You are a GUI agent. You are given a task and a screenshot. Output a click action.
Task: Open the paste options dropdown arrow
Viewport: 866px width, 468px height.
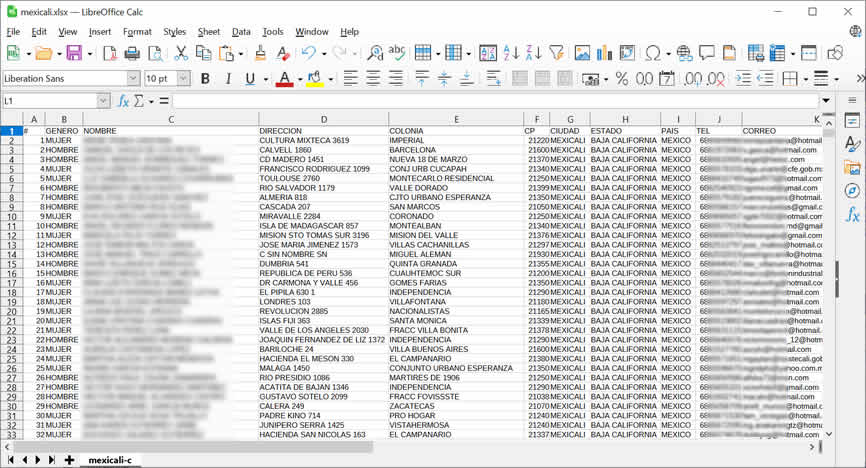click(241, 54)
